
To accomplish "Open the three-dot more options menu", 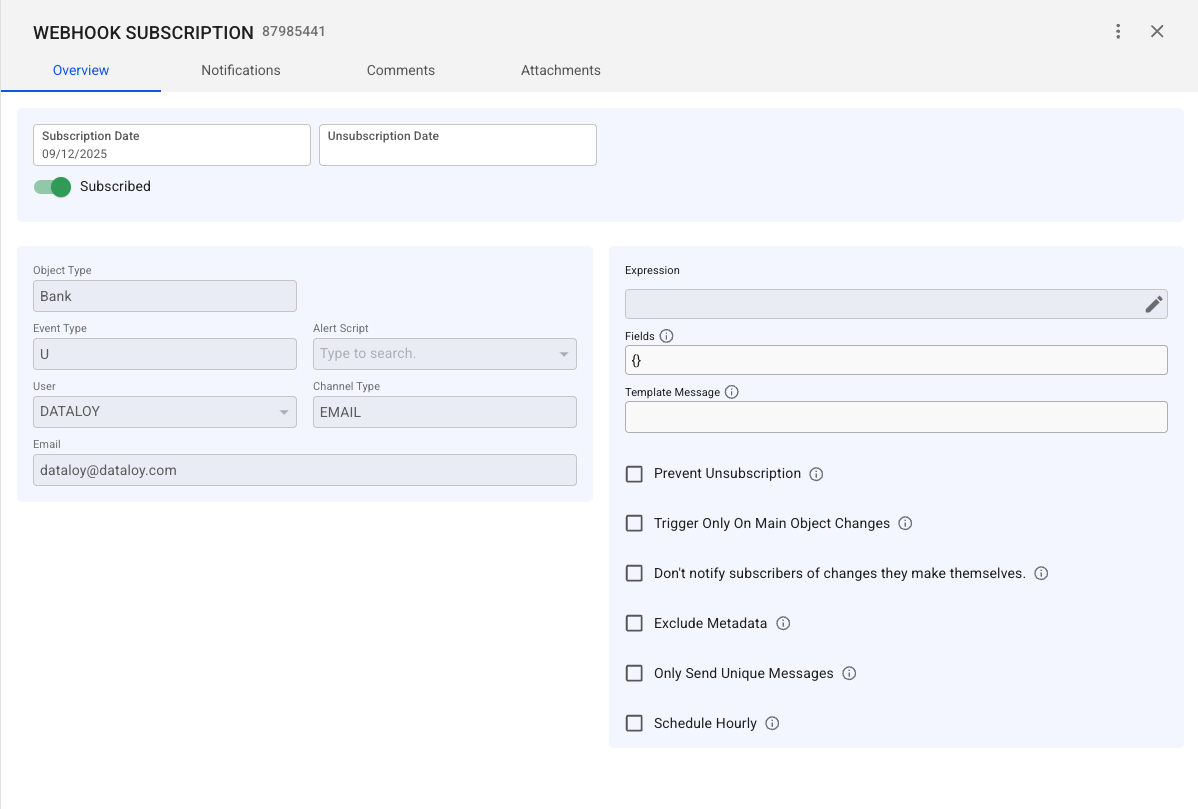I will click(x=1118, y=31).
